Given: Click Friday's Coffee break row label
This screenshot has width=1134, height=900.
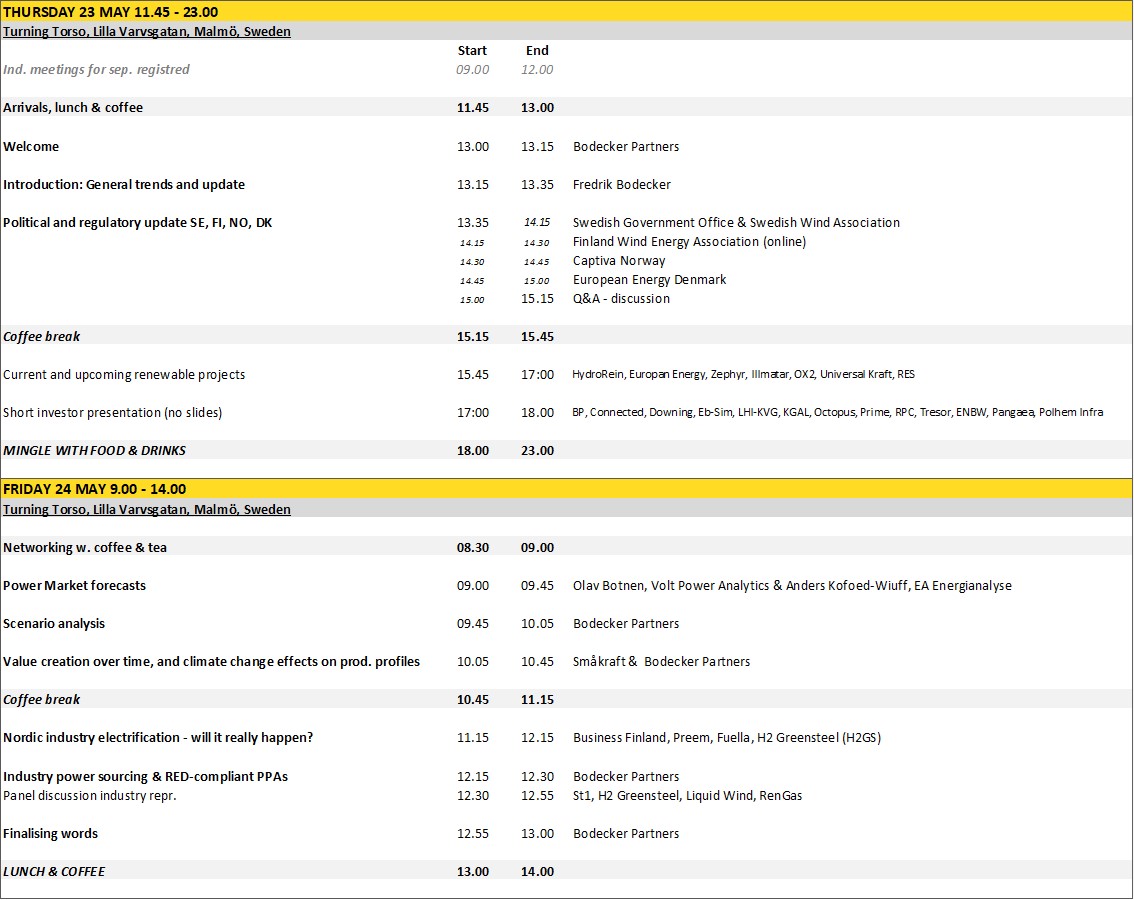Looking at the screenshot, I should coord(41,700).
